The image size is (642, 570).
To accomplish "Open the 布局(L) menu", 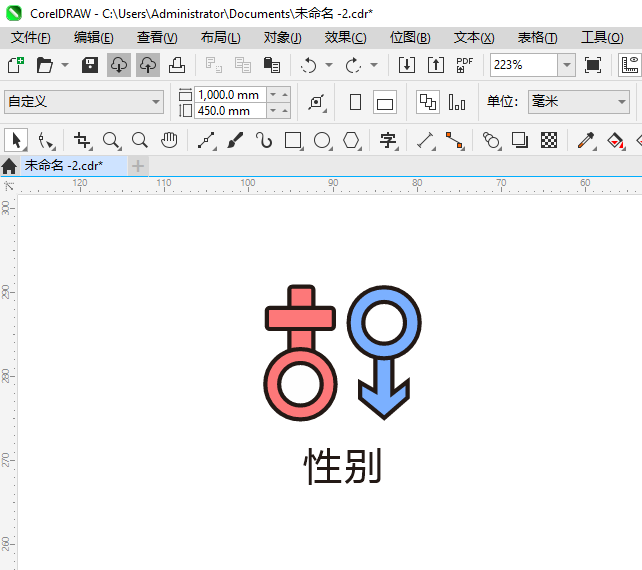I will (x=221, y=38).
